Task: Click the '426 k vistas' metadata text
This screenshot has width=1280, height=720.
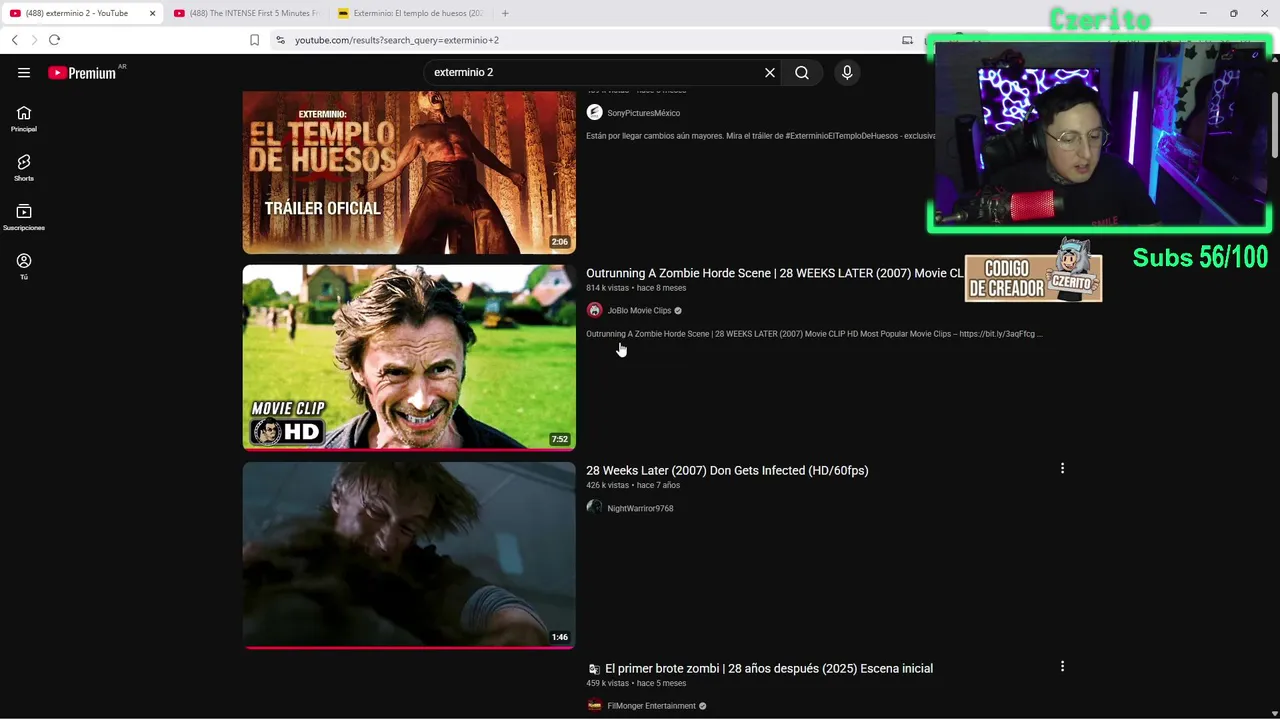Action: coord(608,485)
